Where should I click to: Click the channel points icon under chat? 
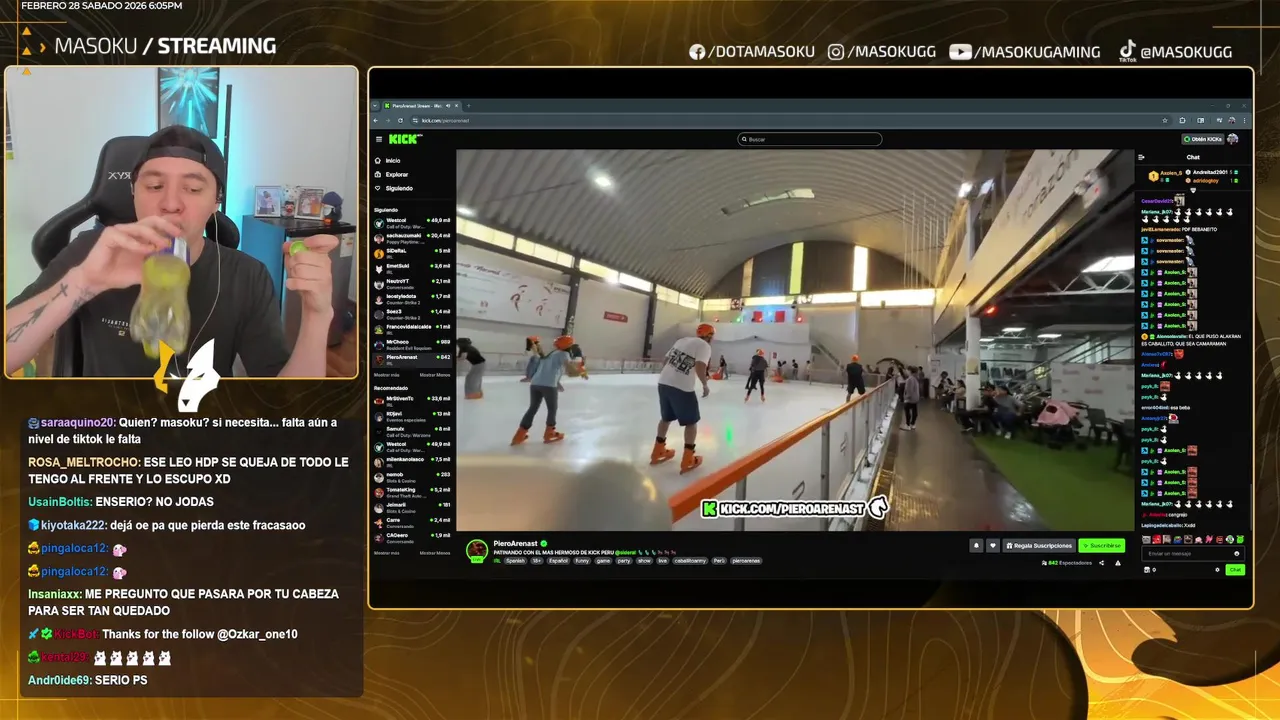tap(1147, 570)
